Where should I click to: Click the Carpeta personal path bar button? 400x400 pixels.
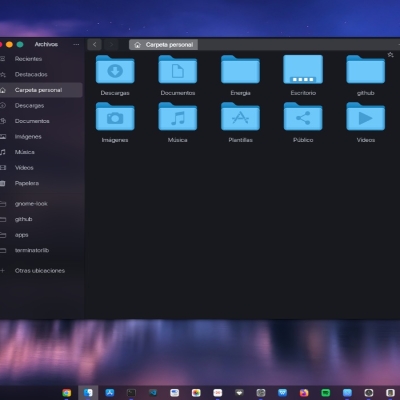pos(163,45)
